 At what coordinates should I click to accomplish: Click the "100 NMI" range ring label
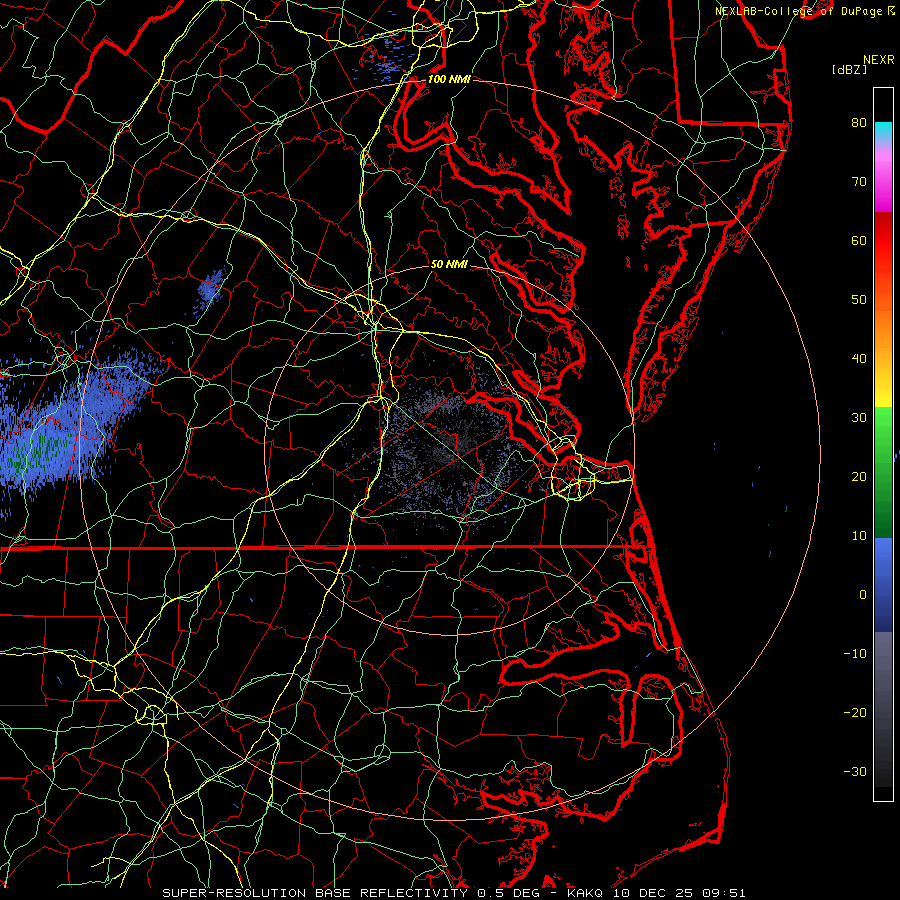pos(449,79)
